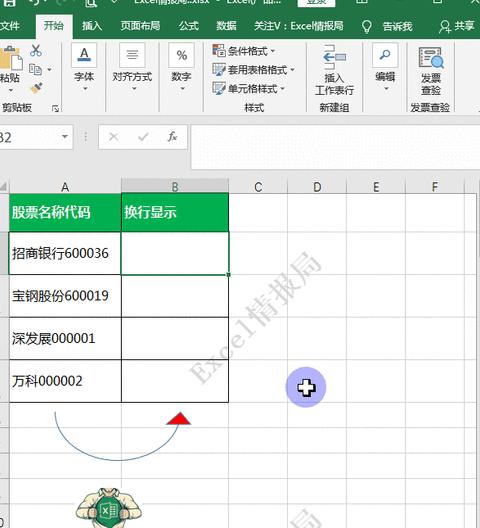Click the 套用表格格式 table format icon
Viewport: 480px width, 528px height.
[219, 69]
